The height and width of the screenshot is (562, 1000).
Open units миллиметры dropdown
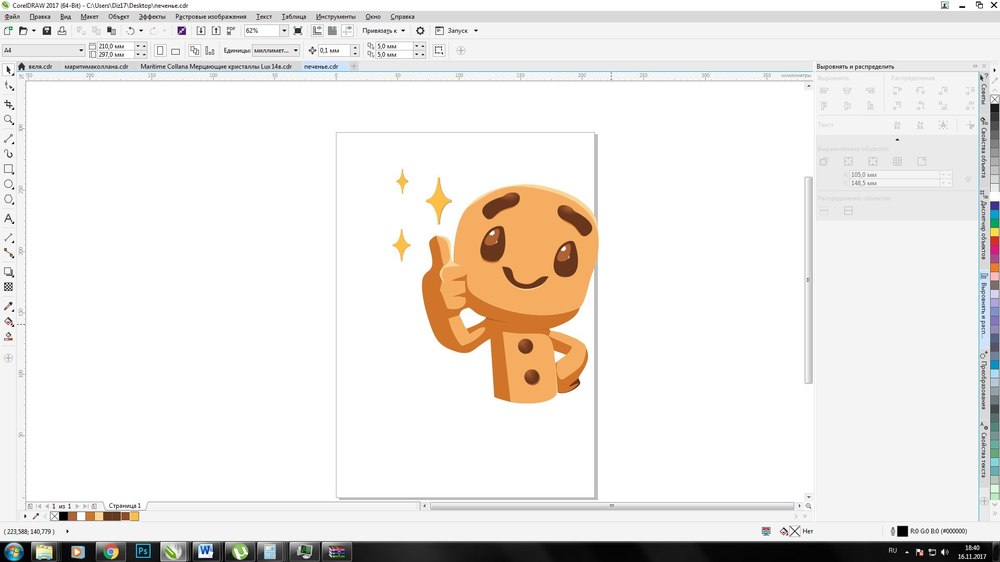pyautogui.click(x=296, y=50)
